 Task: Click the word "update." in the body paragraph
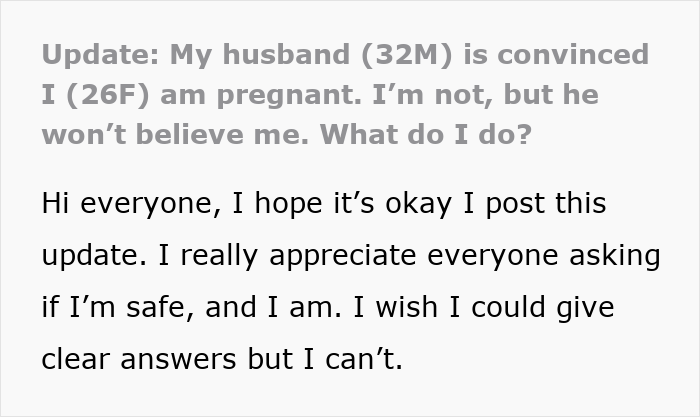tap(91, 254)
